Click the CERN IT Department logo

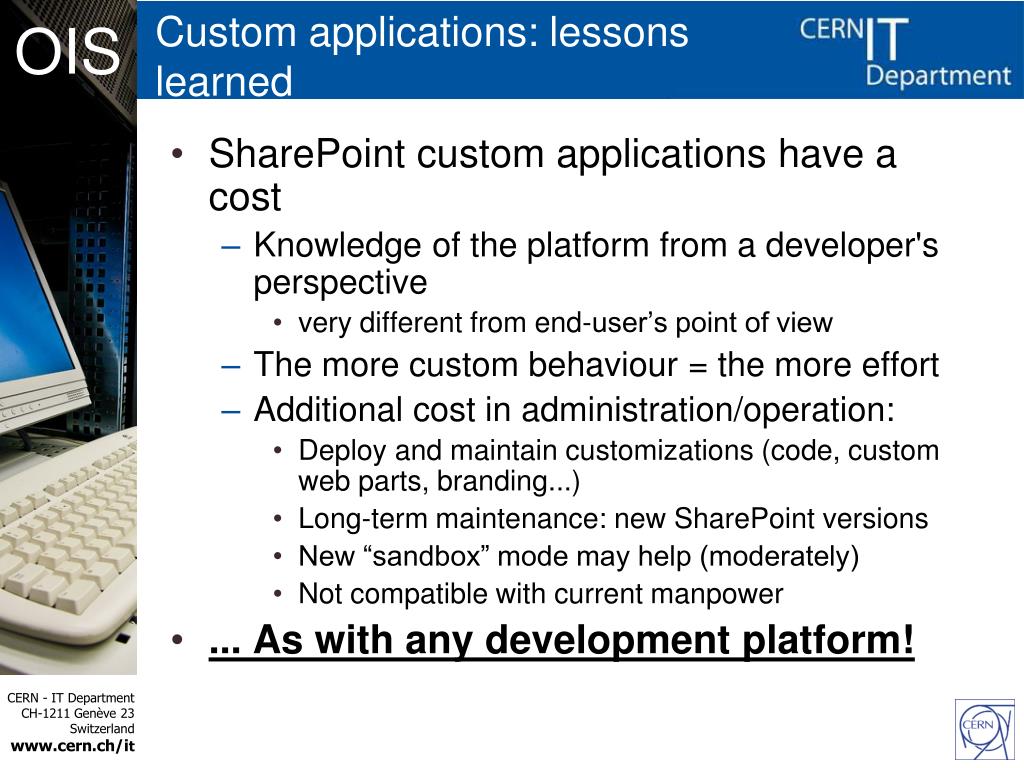click(x=905, y=52)
